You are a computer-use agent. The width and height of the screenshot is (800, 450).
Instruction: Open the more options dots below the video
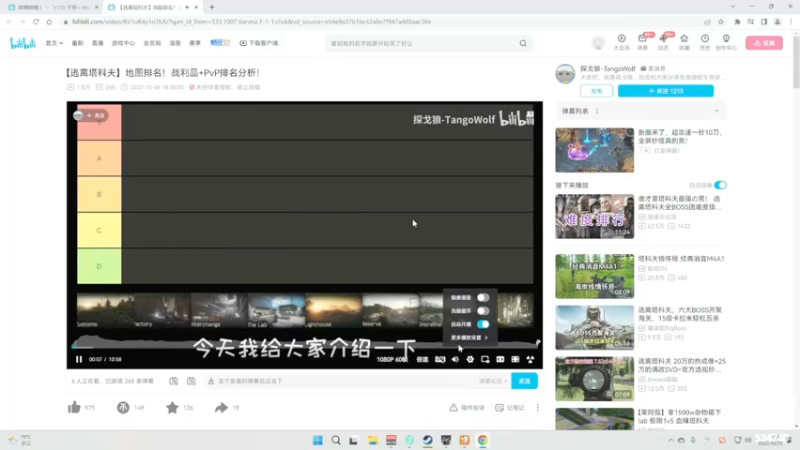click(537, 408)
